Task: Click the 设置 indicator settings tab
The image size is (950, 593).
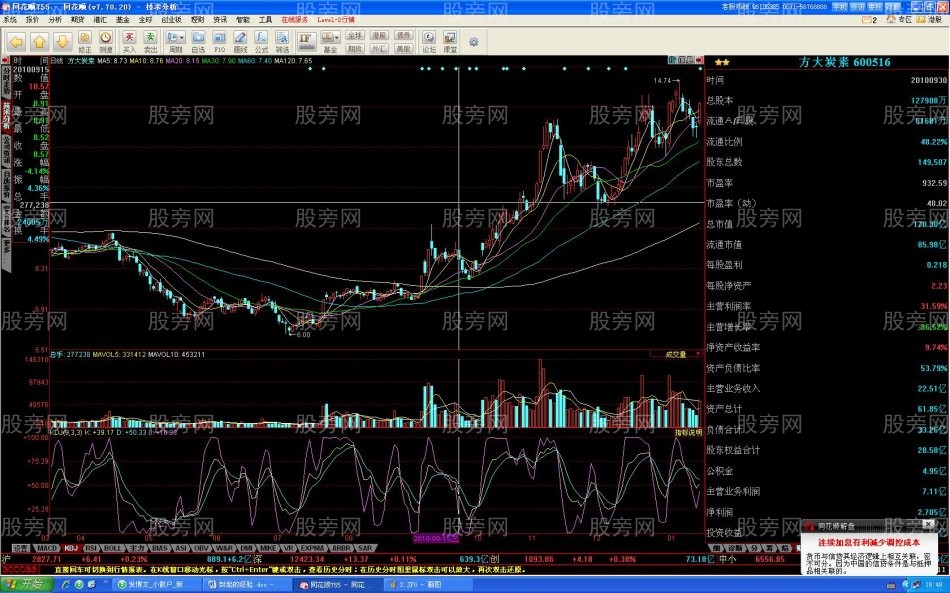Action: (x=21, y=548)
